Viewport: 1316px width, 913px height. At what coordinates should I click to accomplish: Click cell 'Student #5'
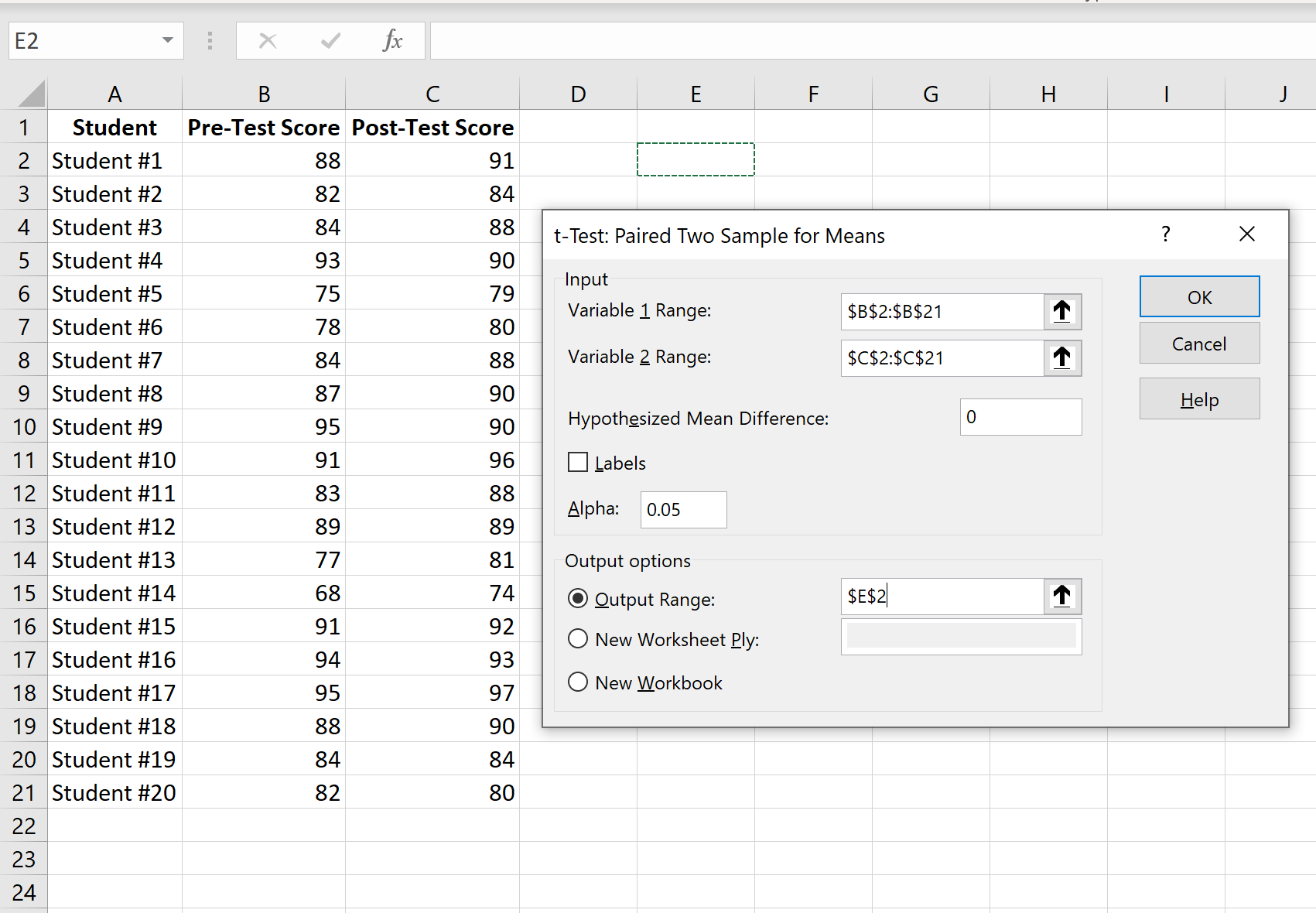pos(115,293)
